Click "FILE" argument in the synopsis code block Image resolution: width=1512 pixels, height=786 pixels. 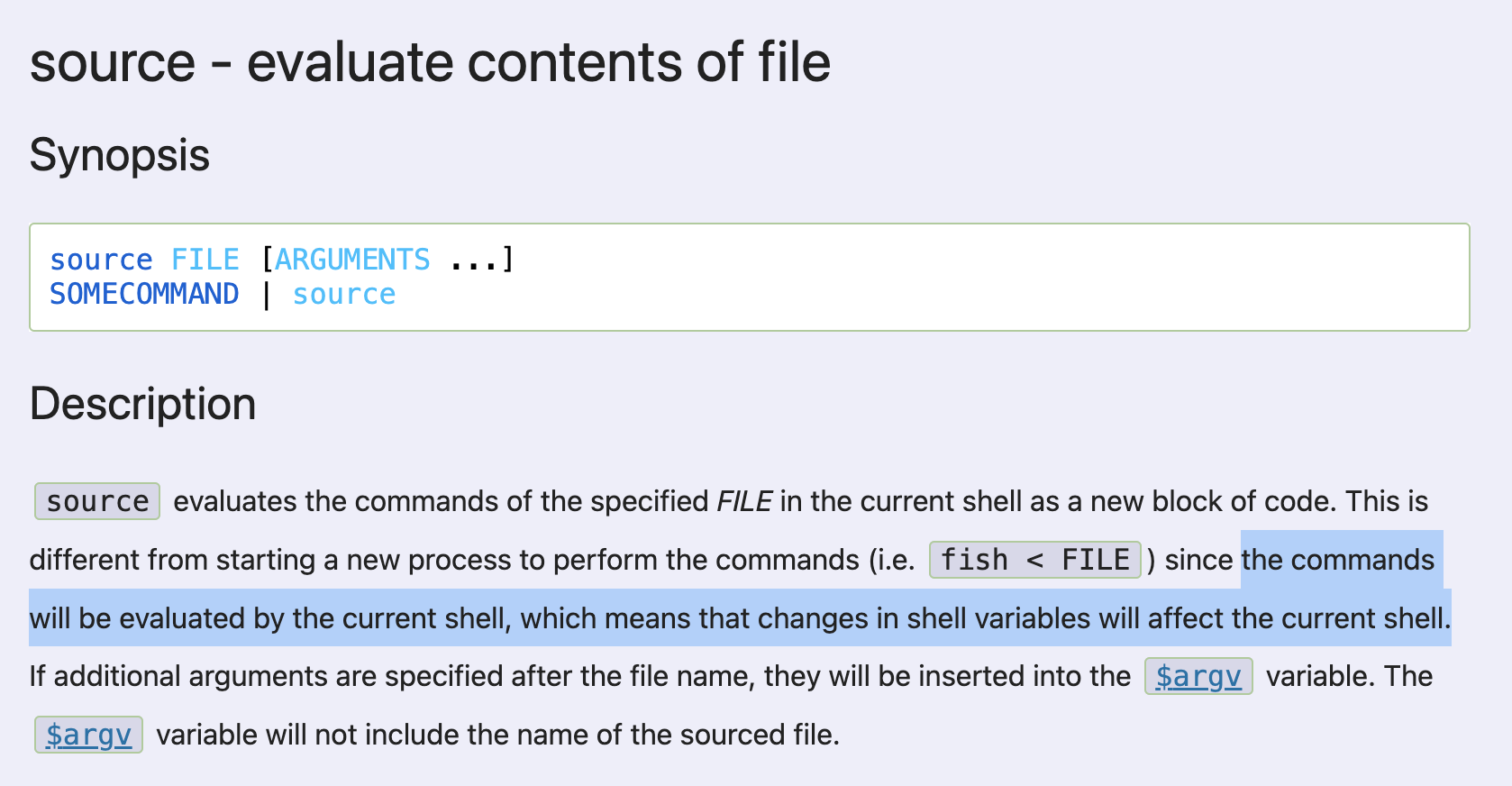[x=205, y=260]
